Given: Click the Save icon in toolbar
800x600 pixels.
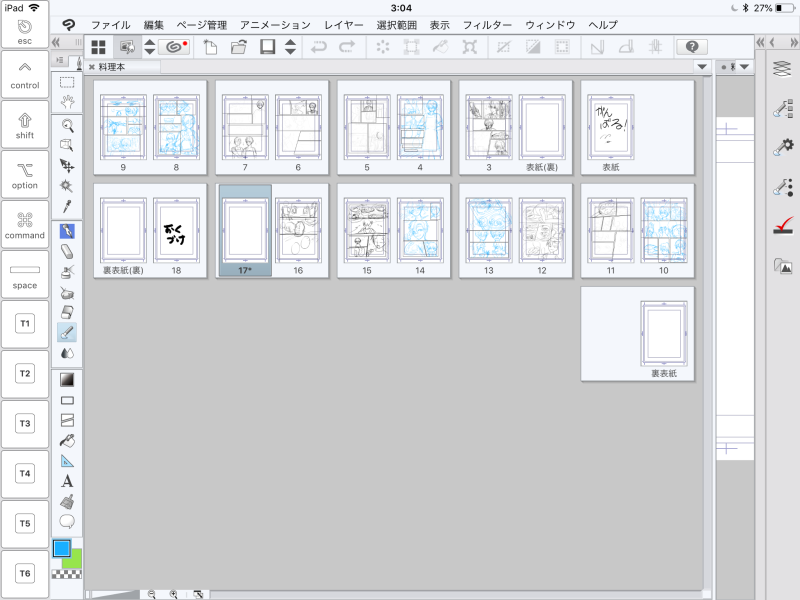Looking at the screenshot, I should [x=267, y=47].
